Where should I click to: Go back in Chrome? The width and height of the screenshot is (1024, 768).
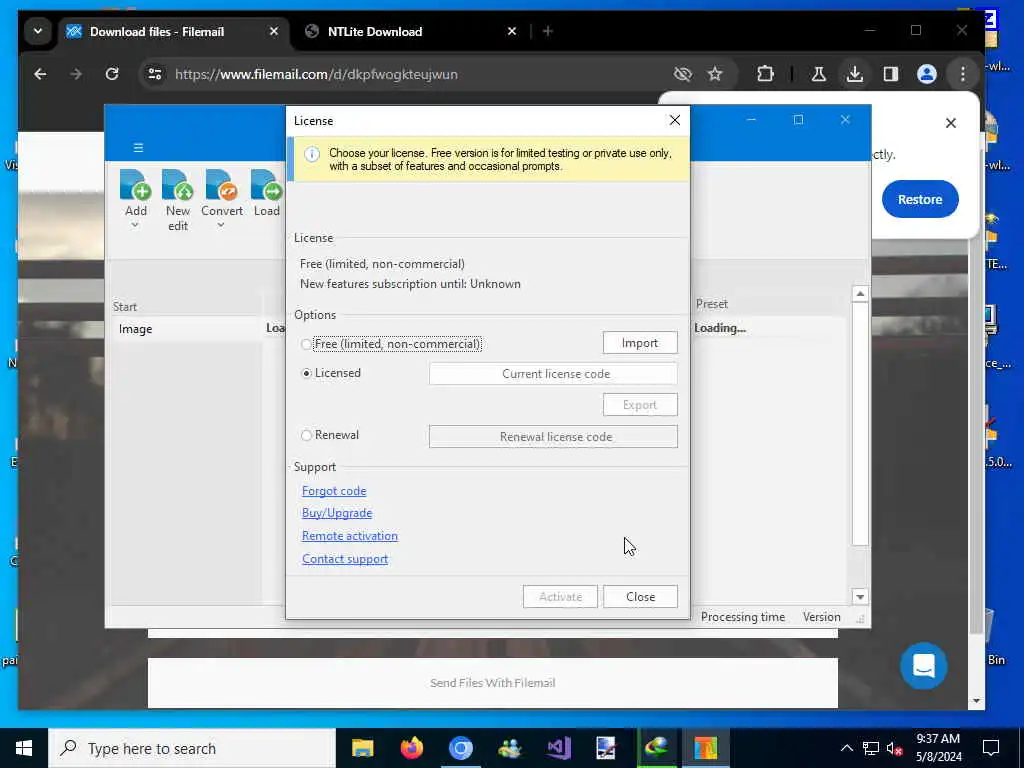[40, 74]
